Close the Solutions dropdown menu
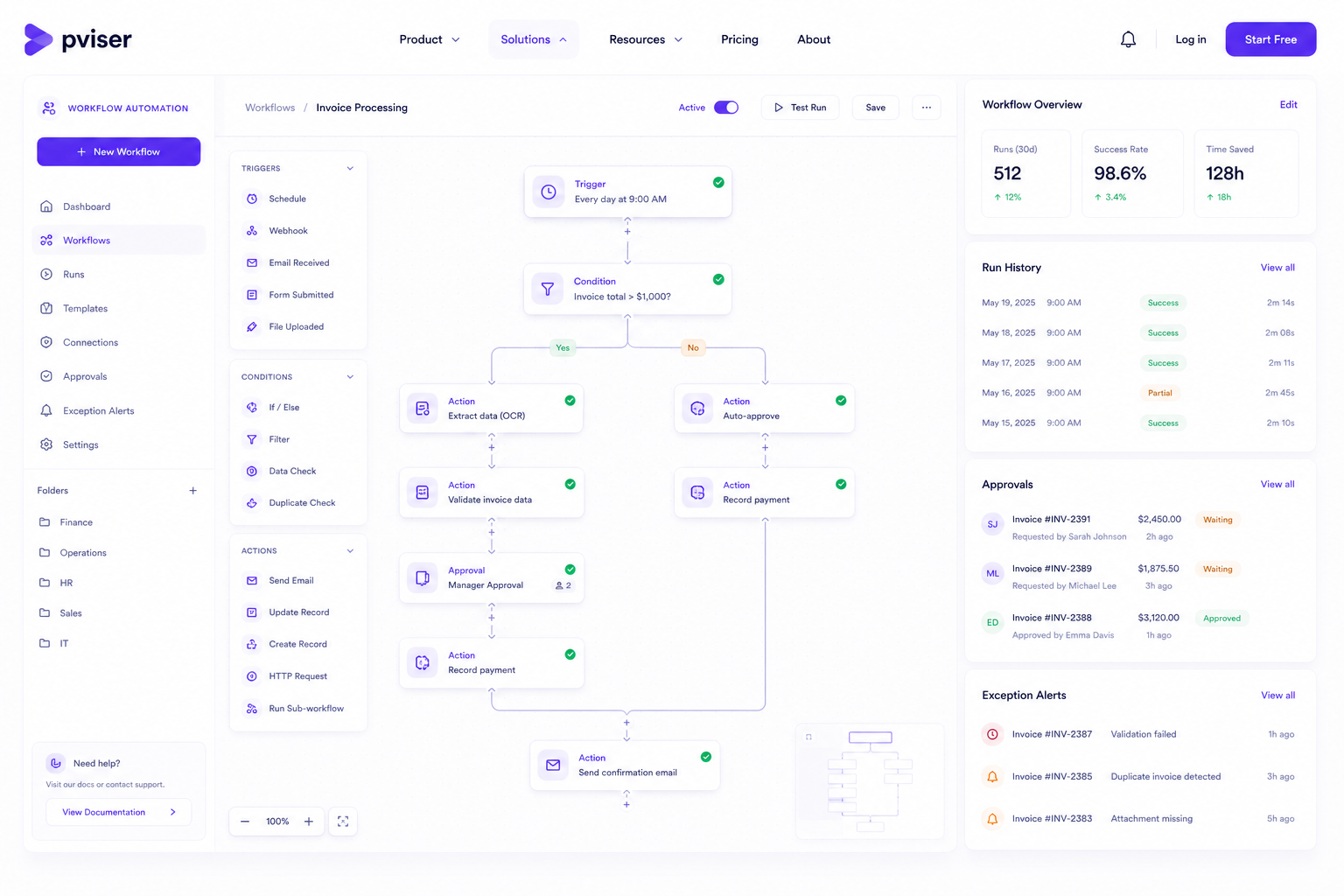The width and height of the screenshot is (1344, 896). click(534, 39)
